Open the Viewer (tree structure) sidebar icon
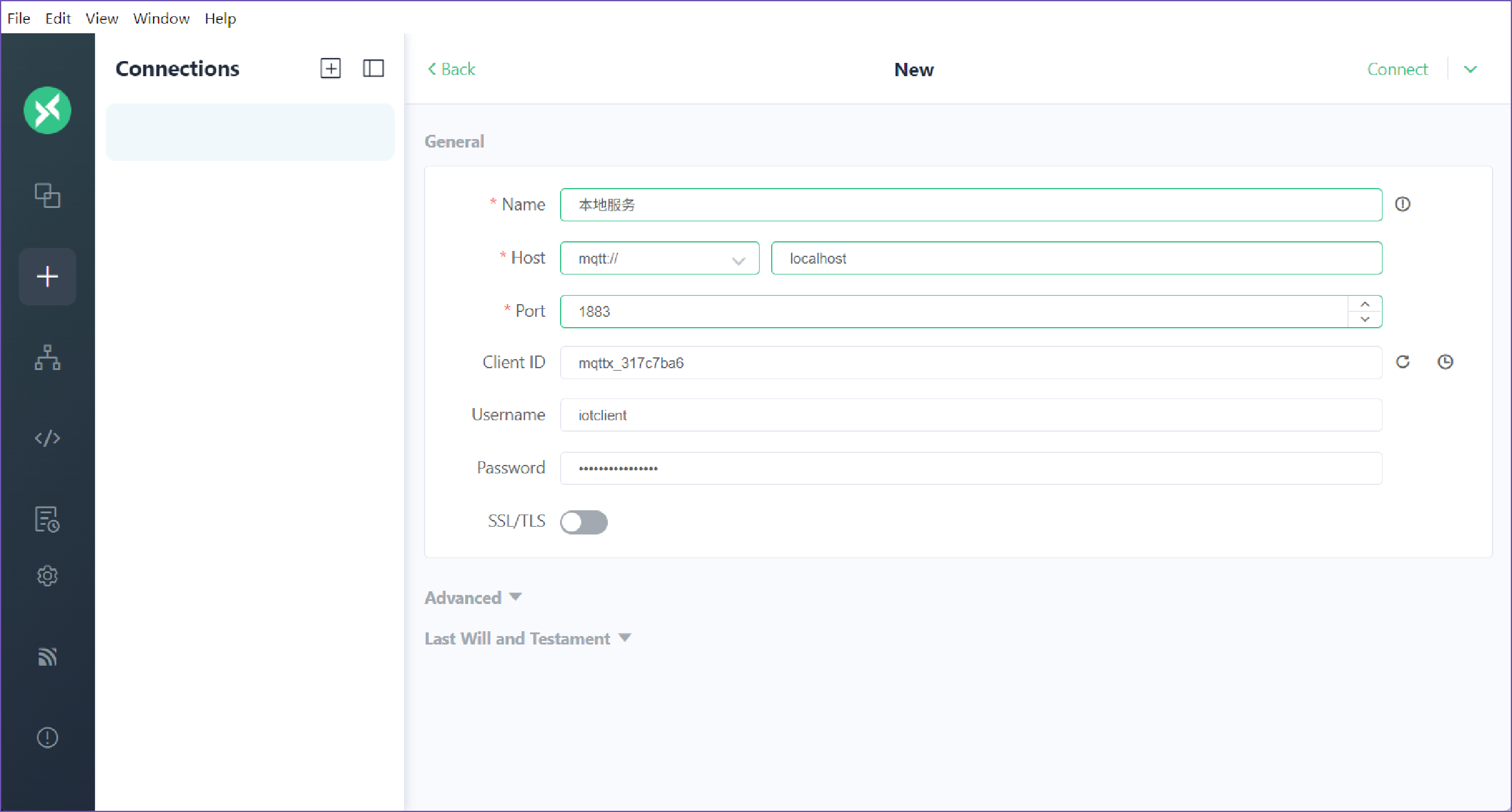The height and width of the screenshot is (812, 1512). pos(47,357)
